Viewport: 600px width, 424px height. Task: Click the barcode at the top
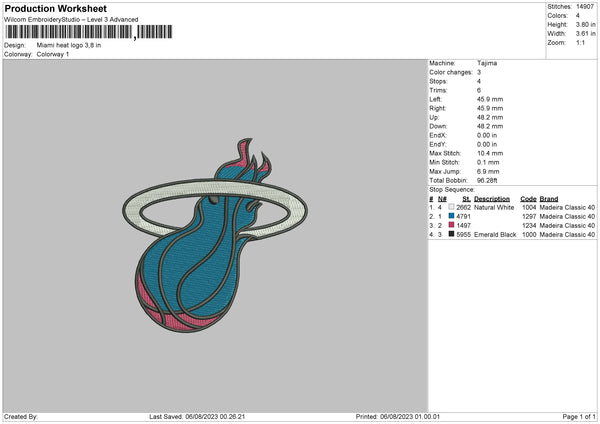coord(88,32)
